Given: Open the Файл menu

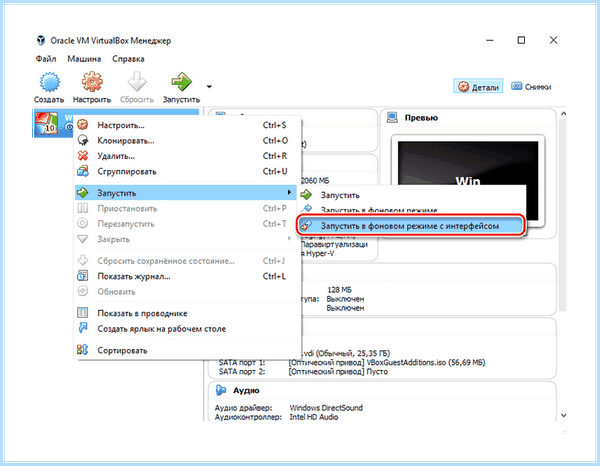Looking at the screenshot, I should click(46, 59).
